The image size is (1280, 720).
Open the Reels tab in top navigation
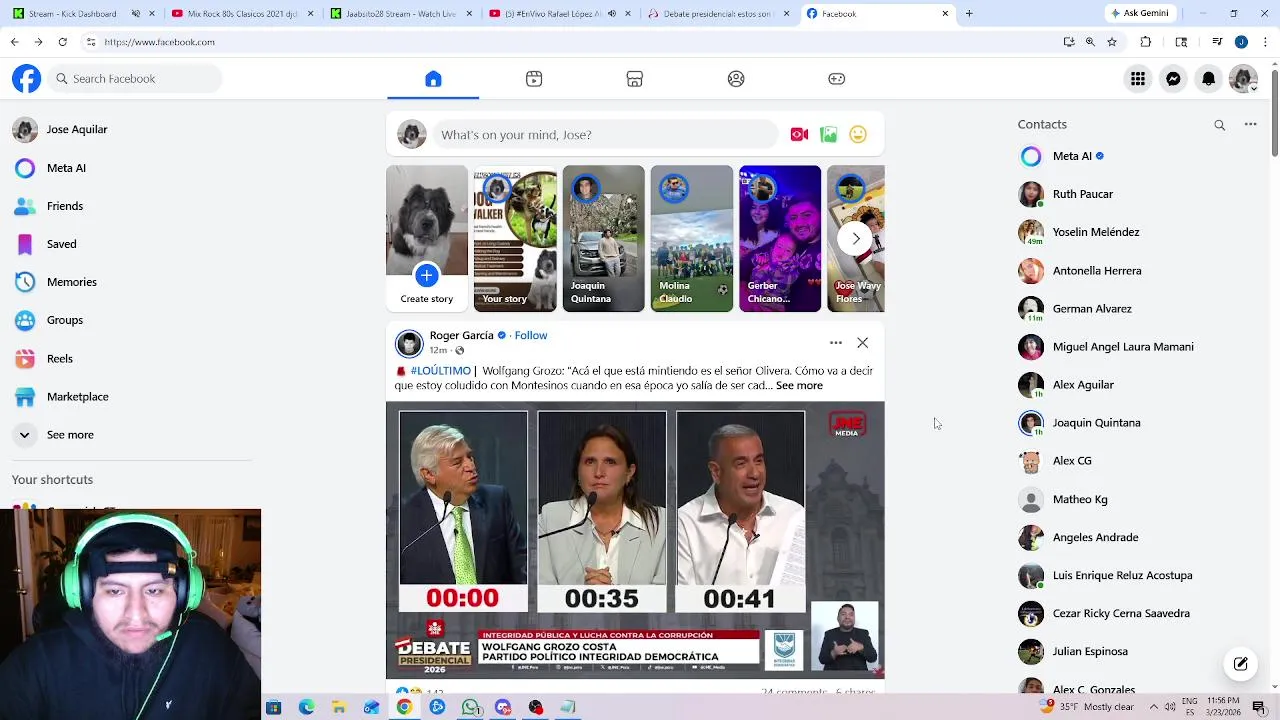pyautogui.click(x=534, y=79)
